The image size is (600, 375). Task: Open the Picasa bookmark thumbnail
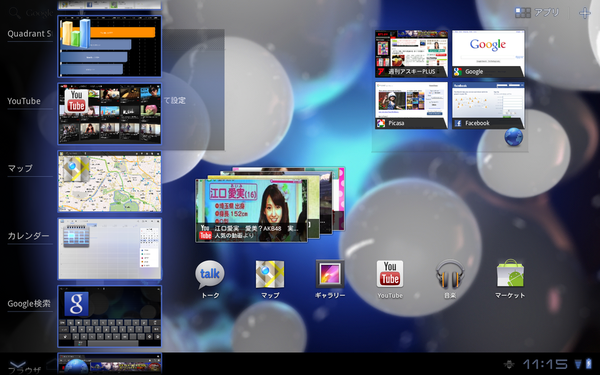click(411, 105)
